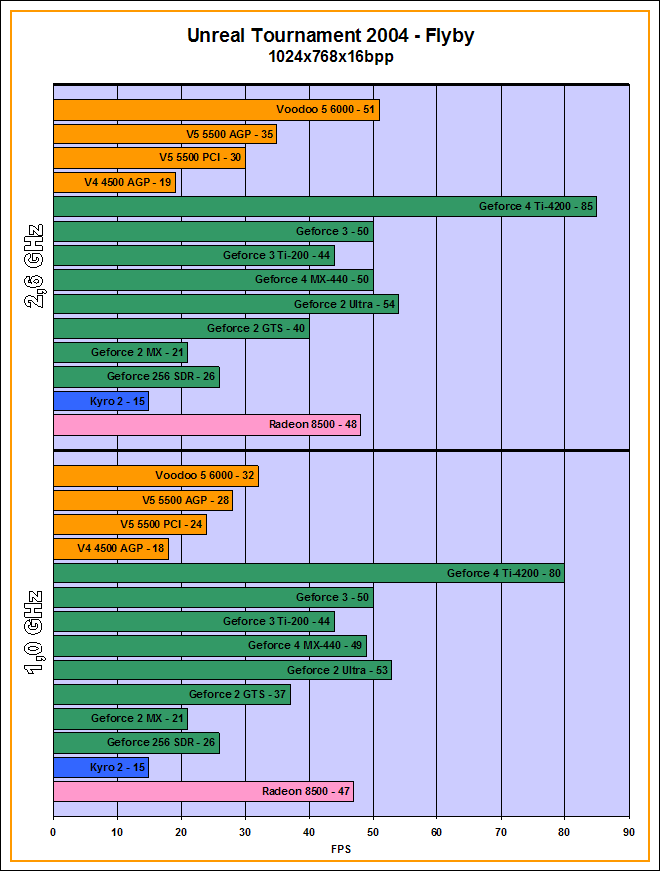Screen dimensions: 660x871
Task: Click the 2,6 GHz vertical section label
Action: (x=34, y=266)
